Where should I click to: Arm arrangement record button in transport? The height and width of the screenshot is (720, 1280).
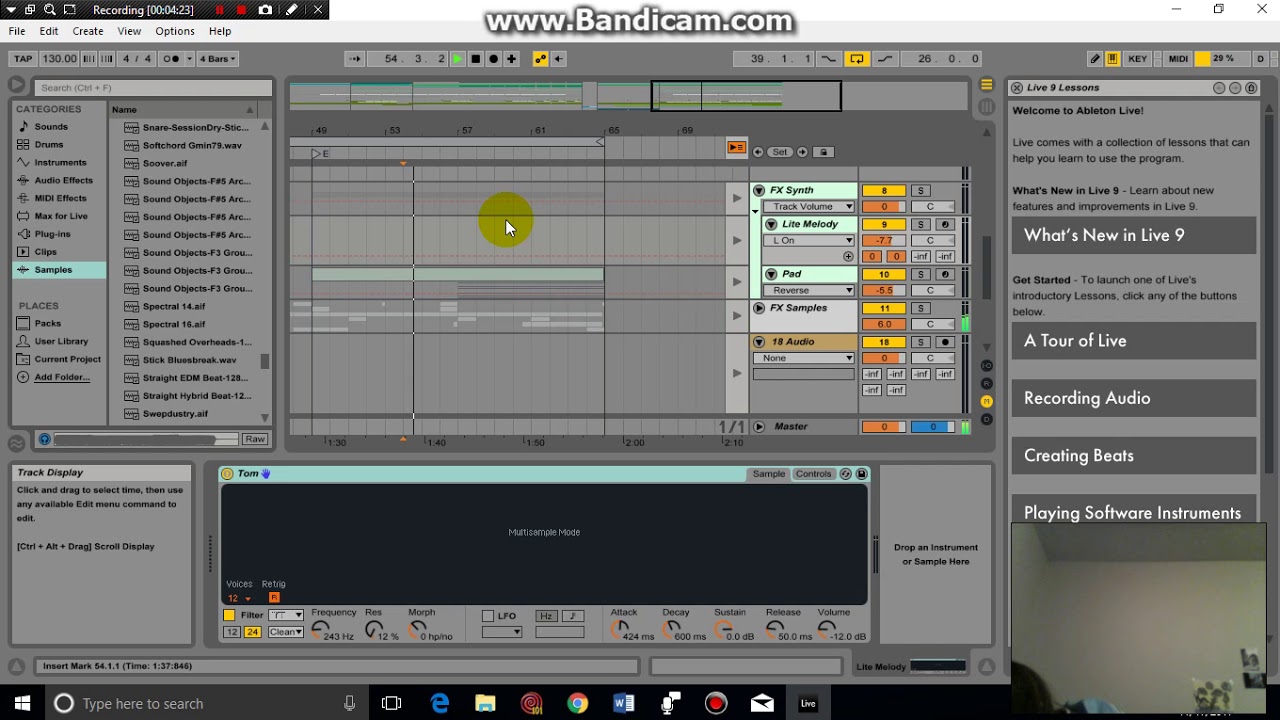[x=493, y=59]
